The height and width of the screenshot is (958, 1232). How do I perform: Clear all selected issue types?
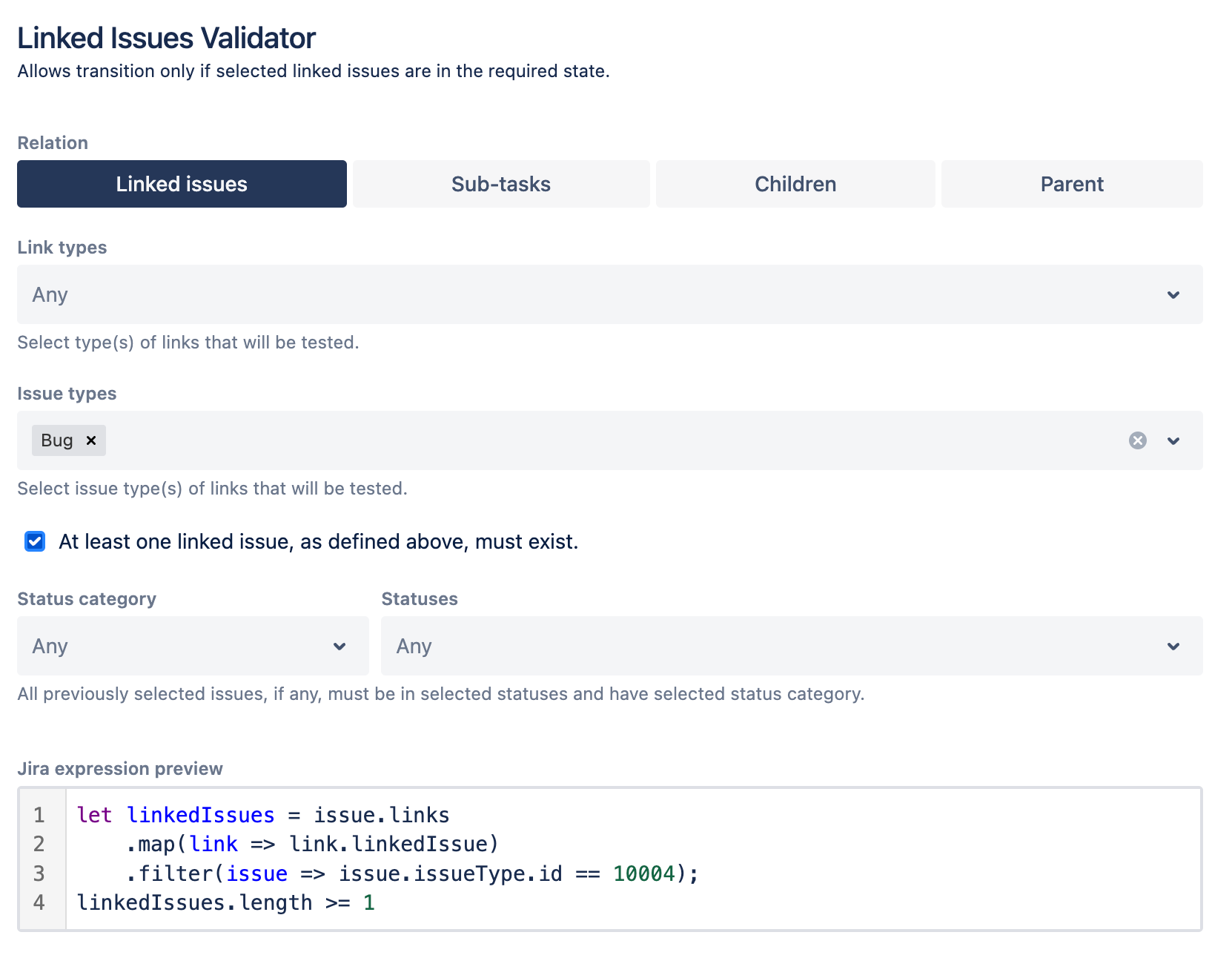1136,440
